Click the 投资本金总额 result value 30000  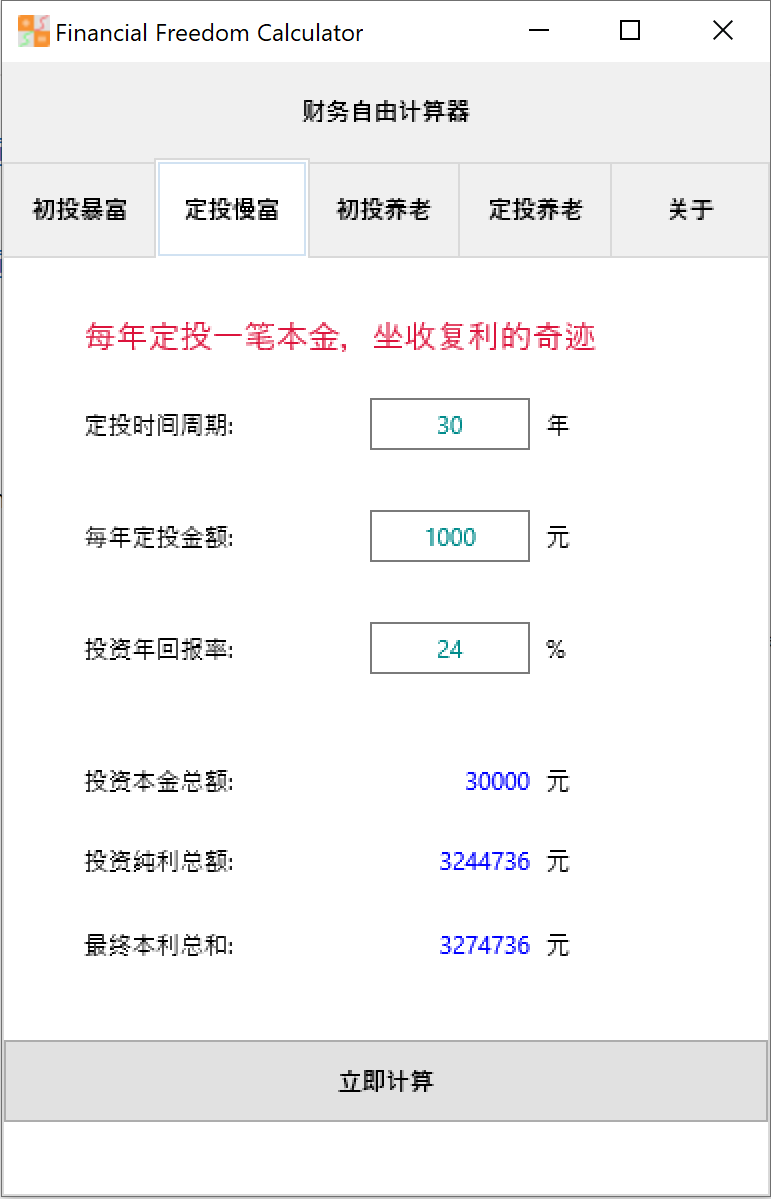tap(497, 781)
